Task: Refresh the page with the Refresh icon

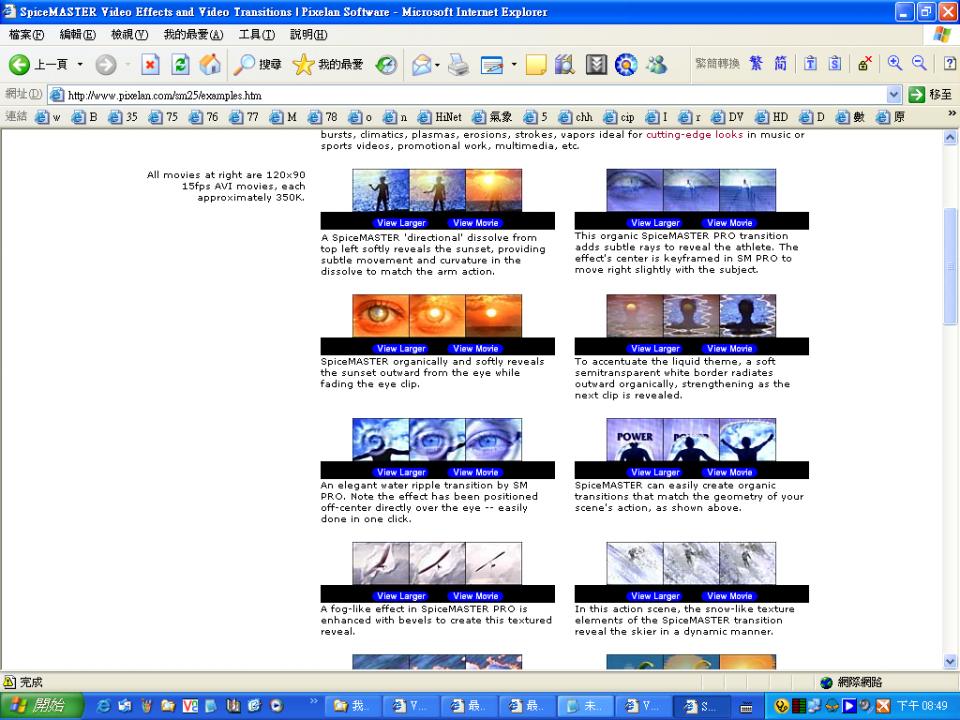Action: [180, 65]
